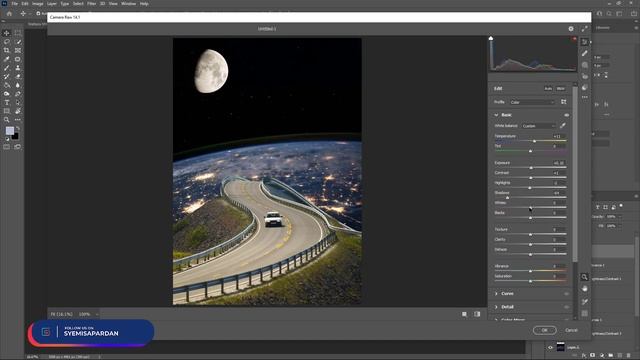Select Photoshop Crop tool
This screenshot has width=640, height=360.
click(x=7, y=50)
